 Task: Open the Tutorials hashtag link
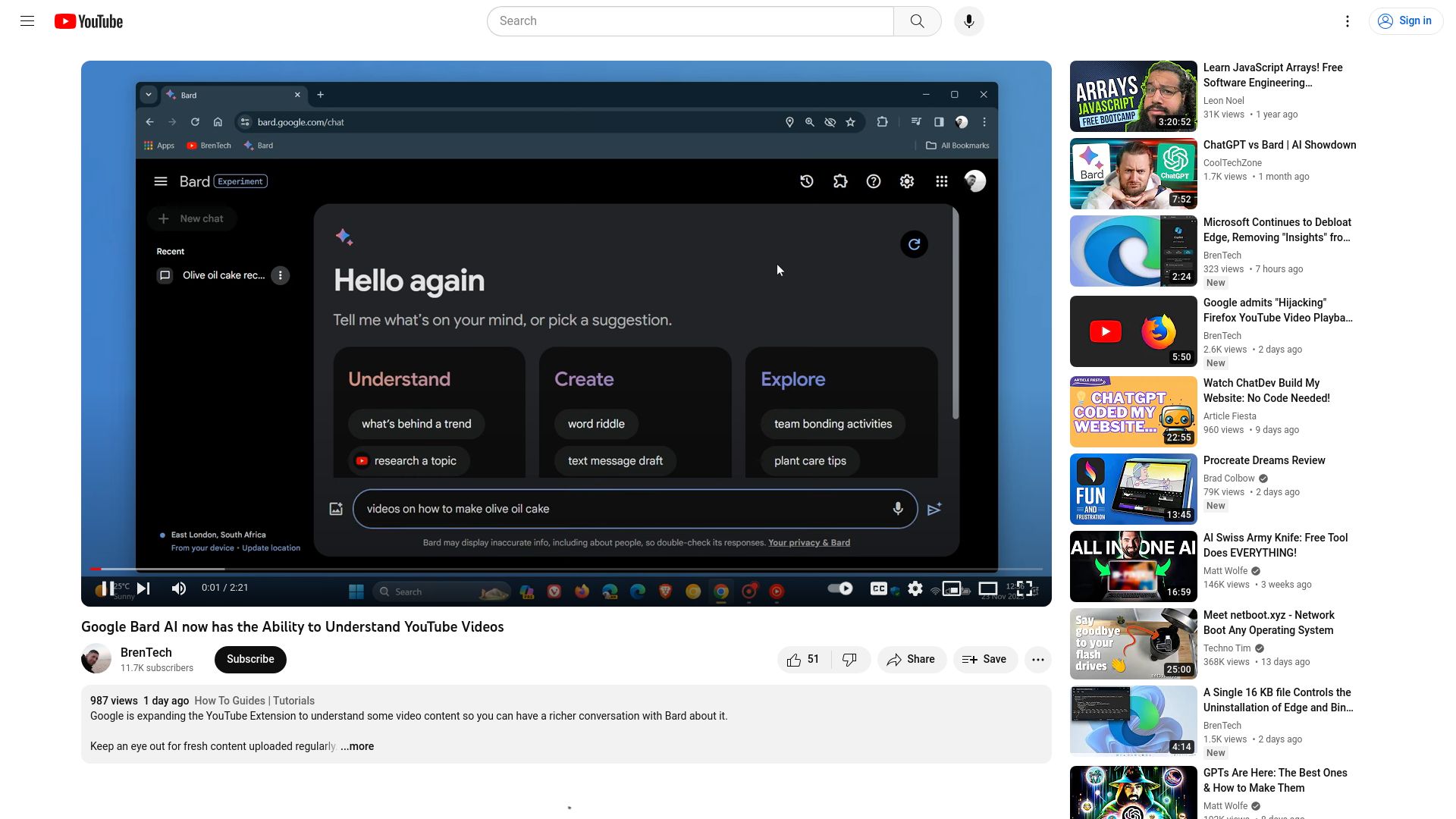point(293,701)
